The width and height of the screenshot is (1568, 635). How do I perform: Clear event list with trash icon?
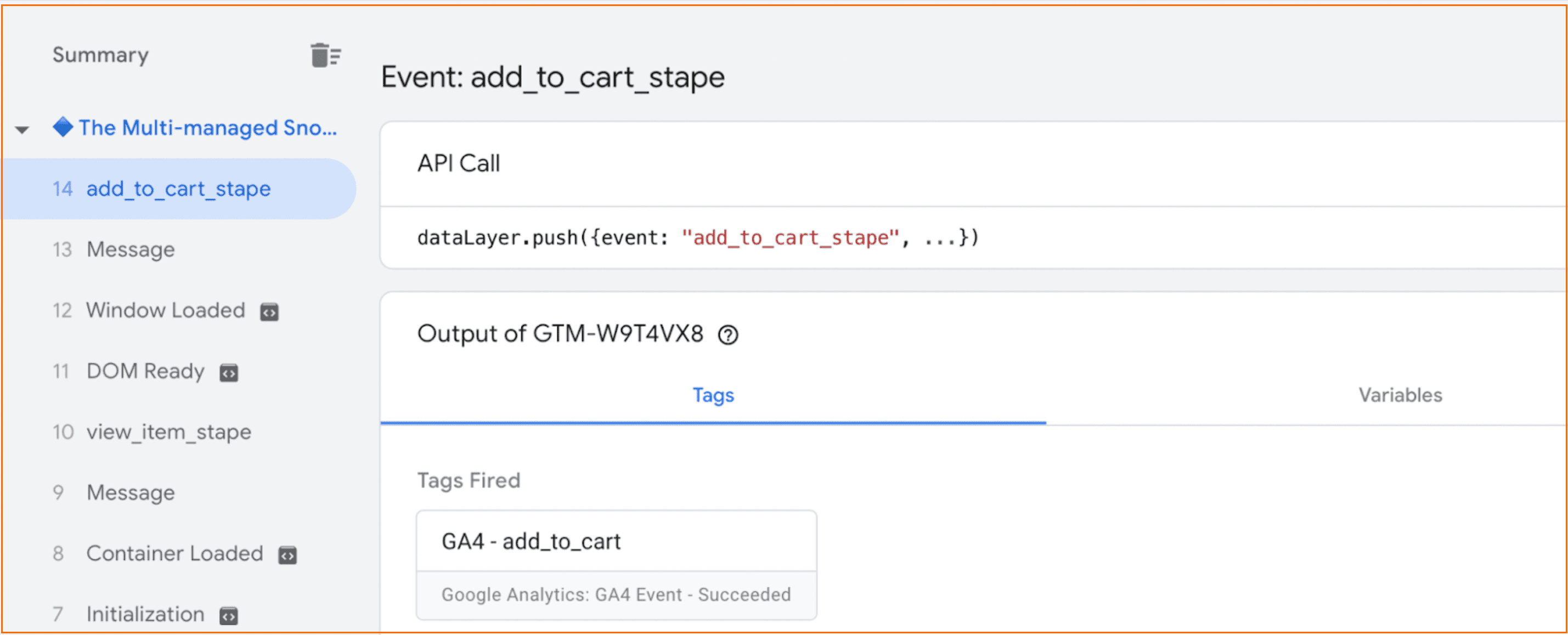coord(325,56)
